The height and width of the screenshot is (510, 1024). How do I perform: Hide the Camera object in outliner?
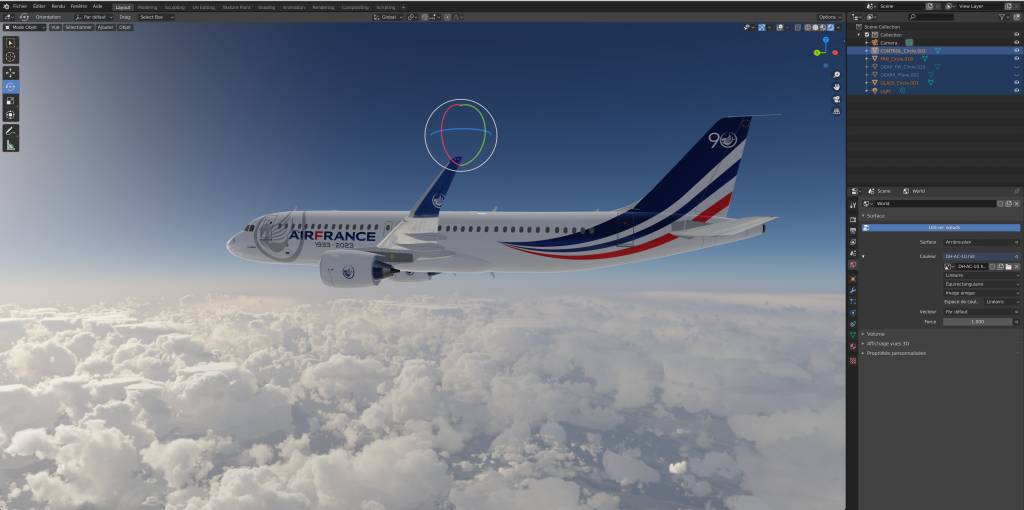(1016, 42)
